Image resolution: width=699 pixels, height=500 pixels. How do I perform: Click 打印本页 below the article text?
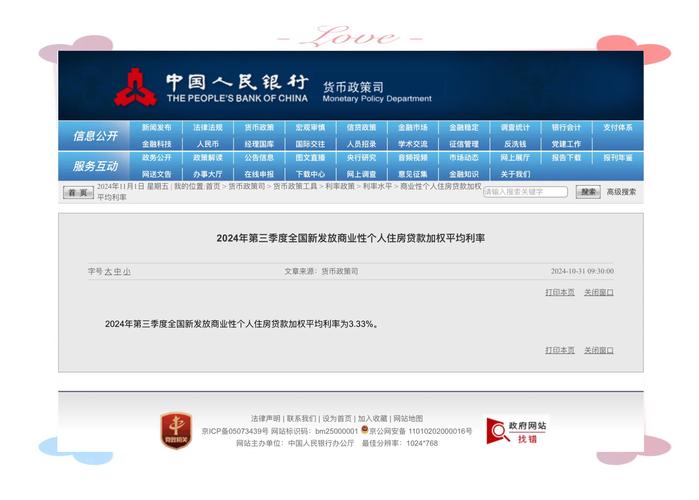tap(559, 350)
